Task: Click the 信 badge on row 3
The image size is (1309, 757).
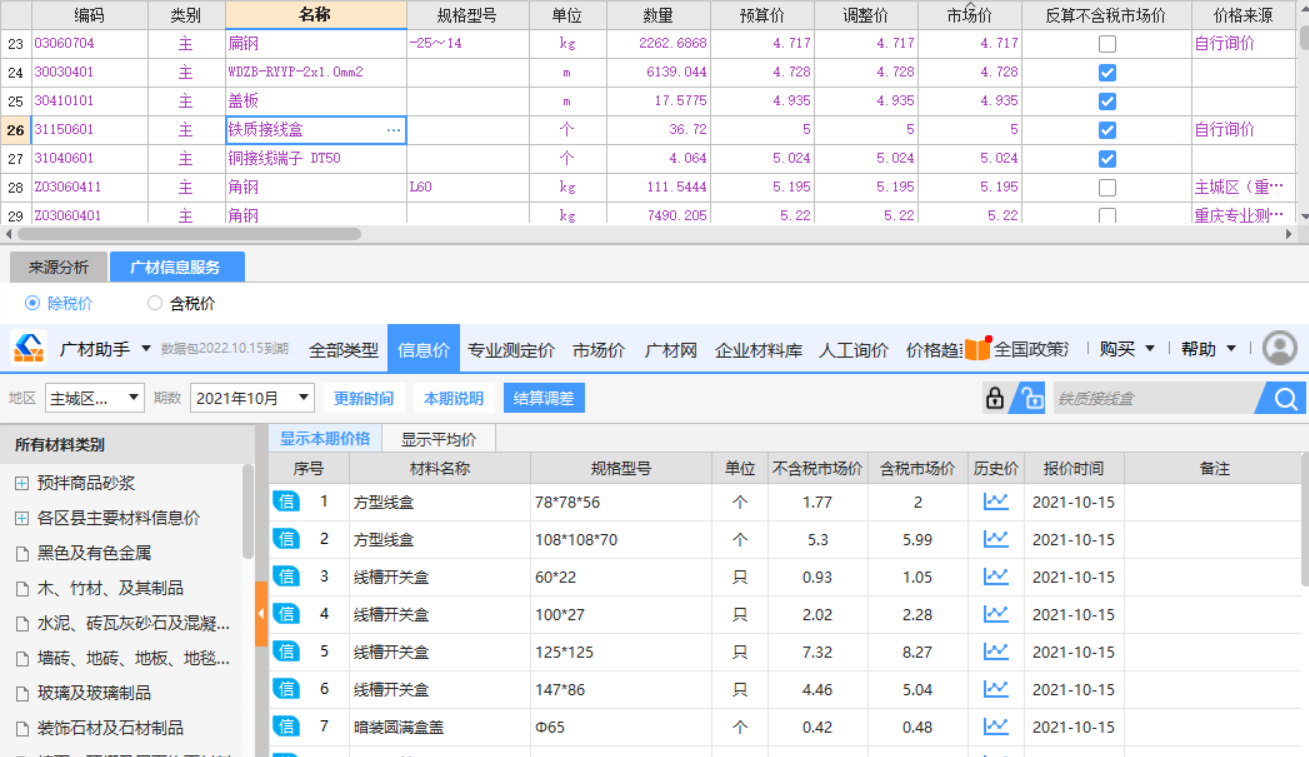Action: pyautogui.click(x=286, y=576)
